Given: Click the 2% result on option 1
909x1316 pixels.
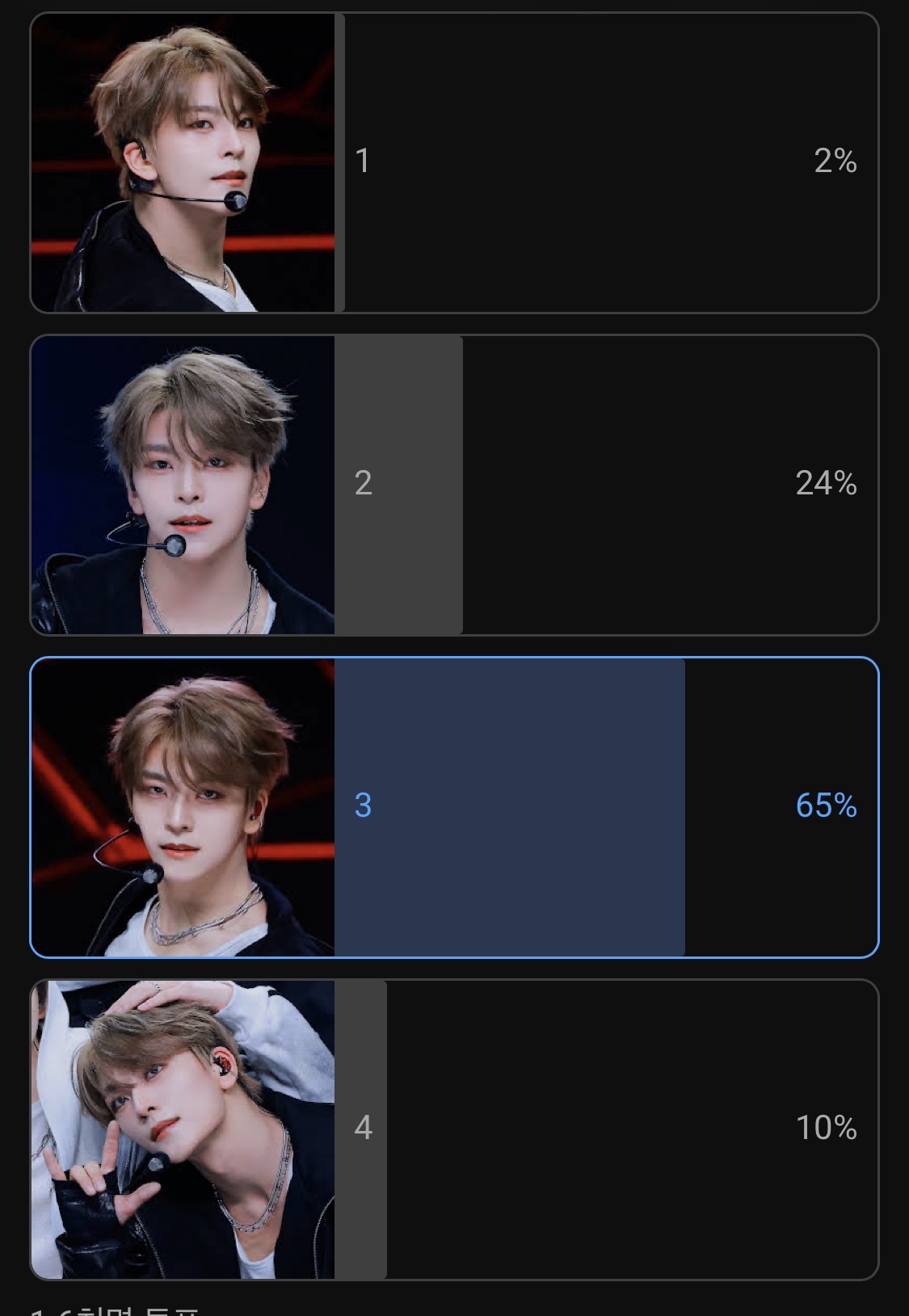Looking at the screenshot, I should [835, 161].
